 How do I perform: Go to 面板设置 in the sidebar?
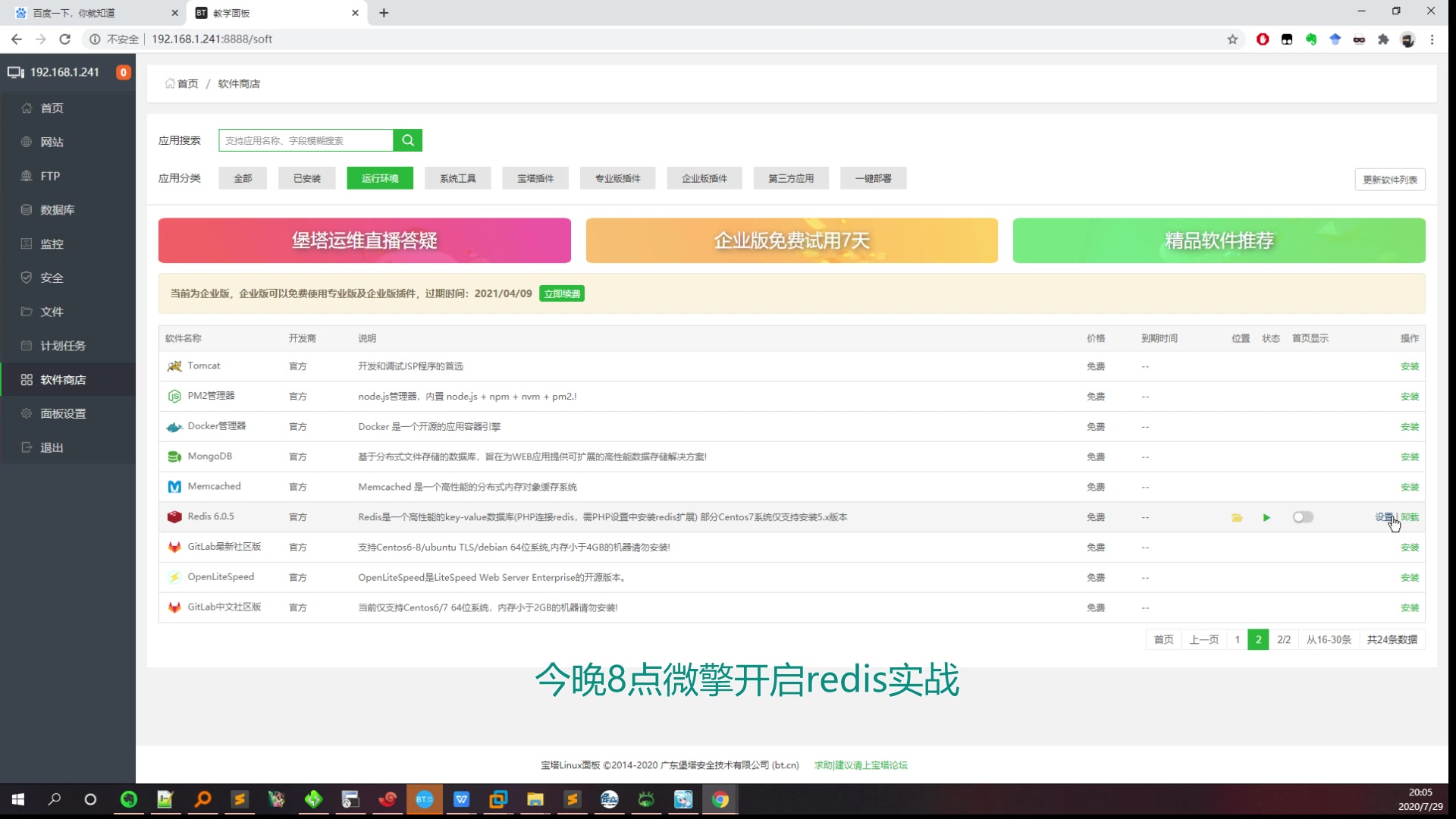(x=63, y=414)
